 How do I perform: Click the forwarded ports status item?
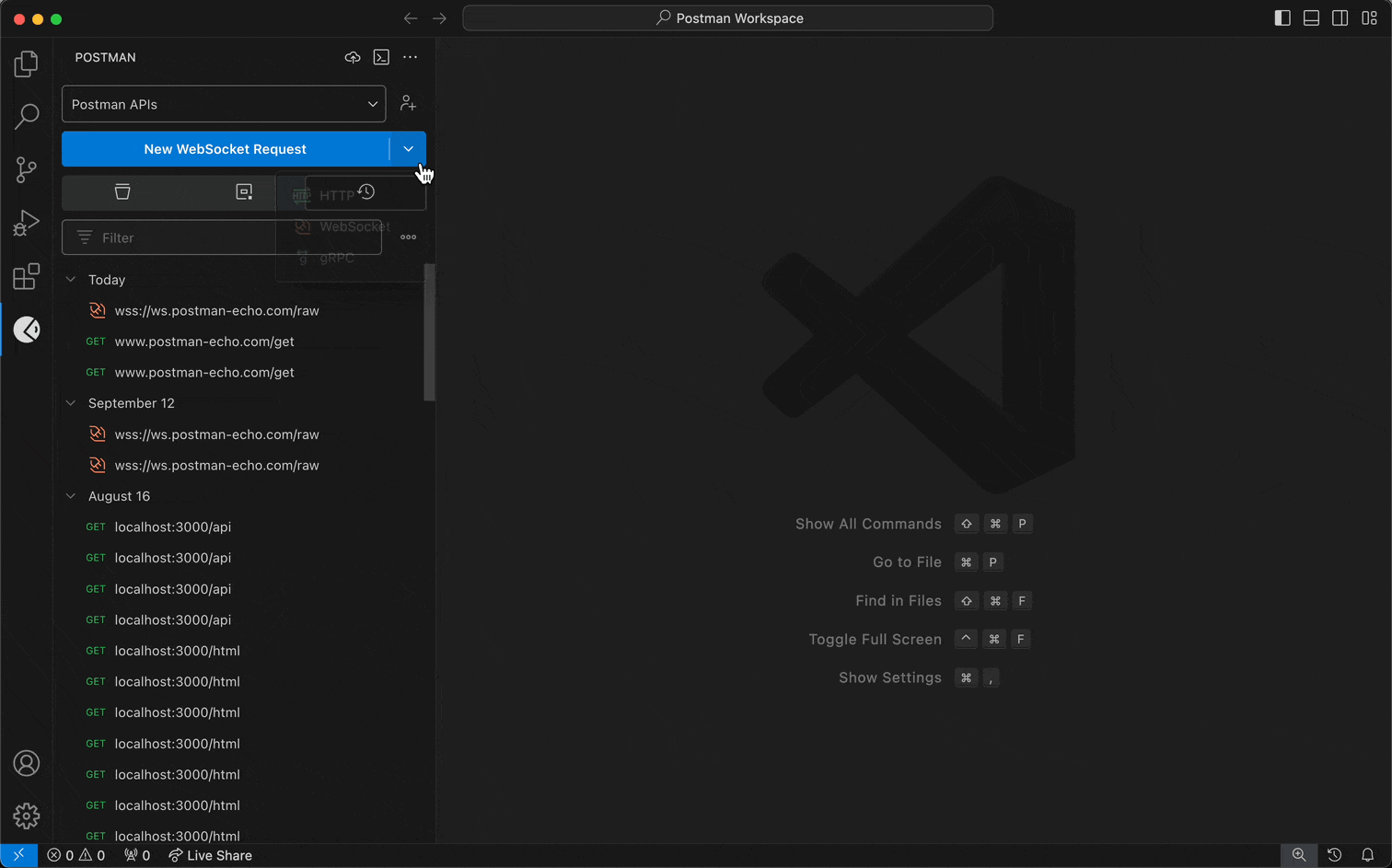point(137,855)
